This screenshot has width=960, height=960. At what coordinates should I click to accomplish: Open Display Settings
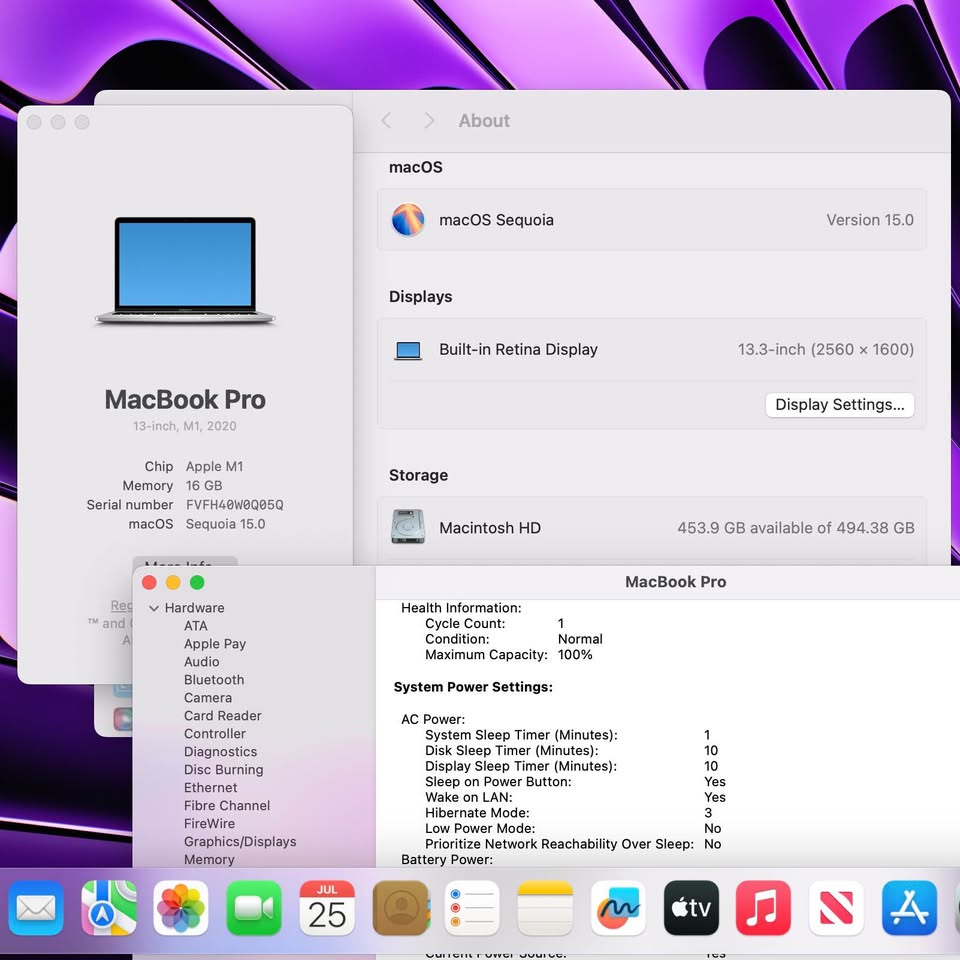[x=839, y=405]
